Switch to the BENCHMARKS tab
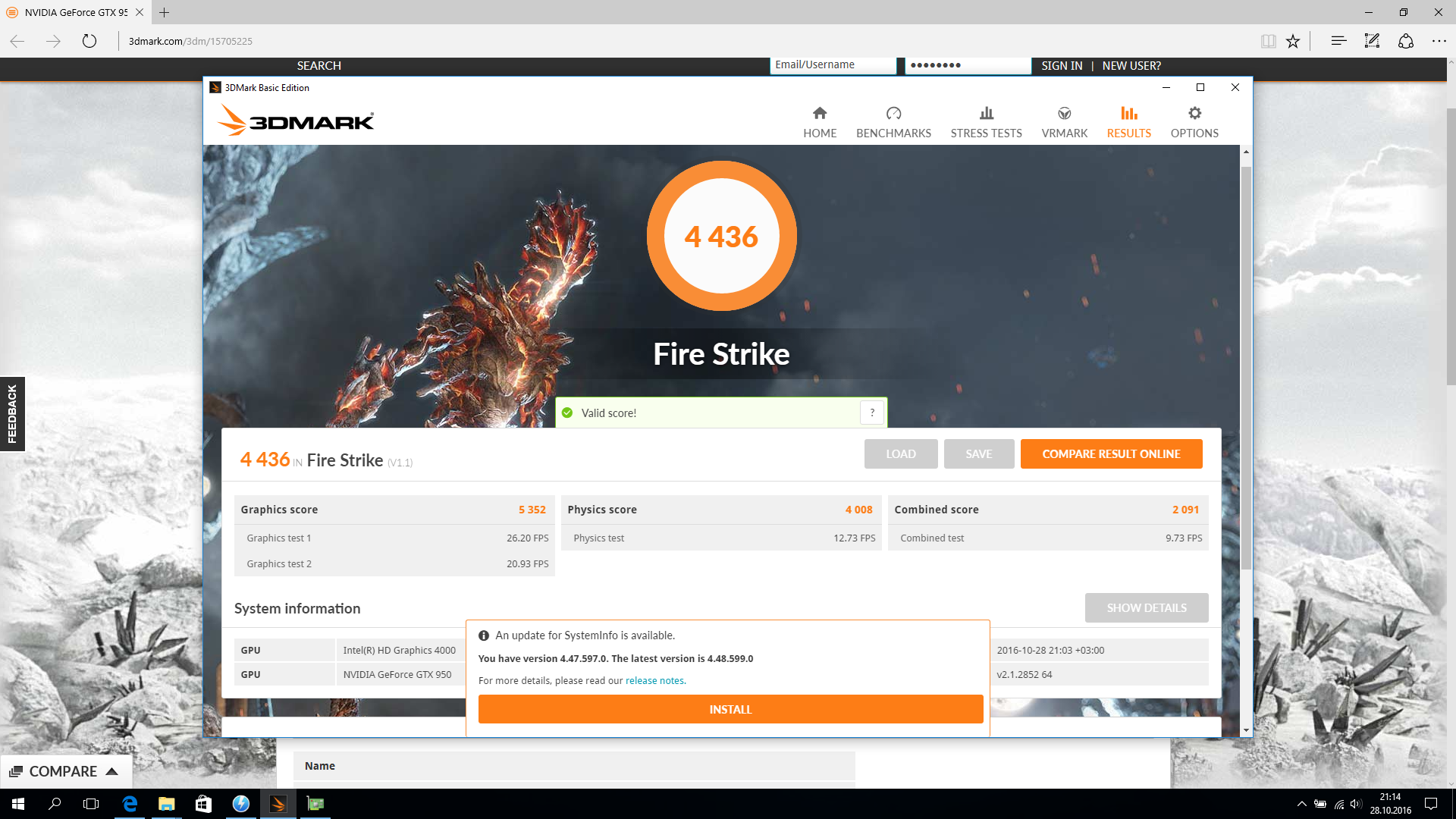Screen dimensions: 1456x819 pyautogui.click(x=893, y=122)
